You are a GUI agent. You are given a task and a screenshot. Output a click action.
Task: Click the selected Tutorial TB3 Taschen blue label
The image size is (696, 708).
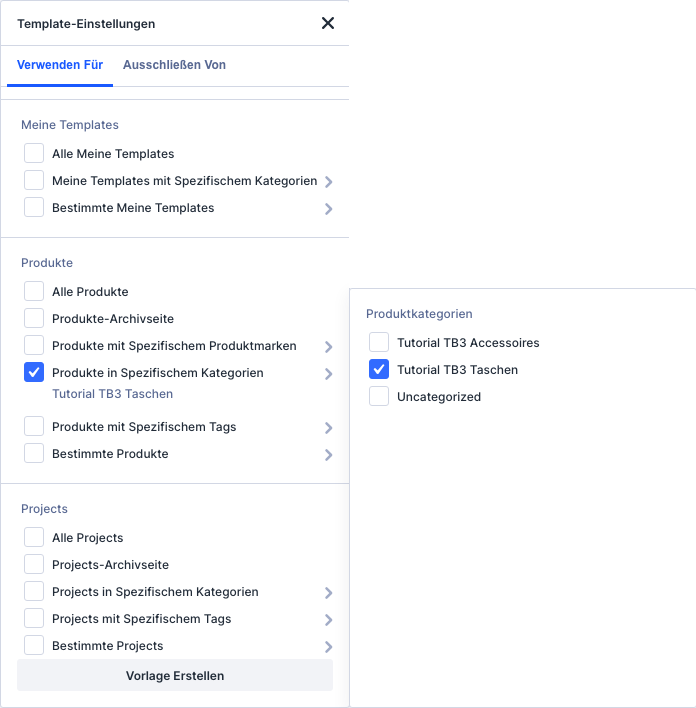coord(112,394)
